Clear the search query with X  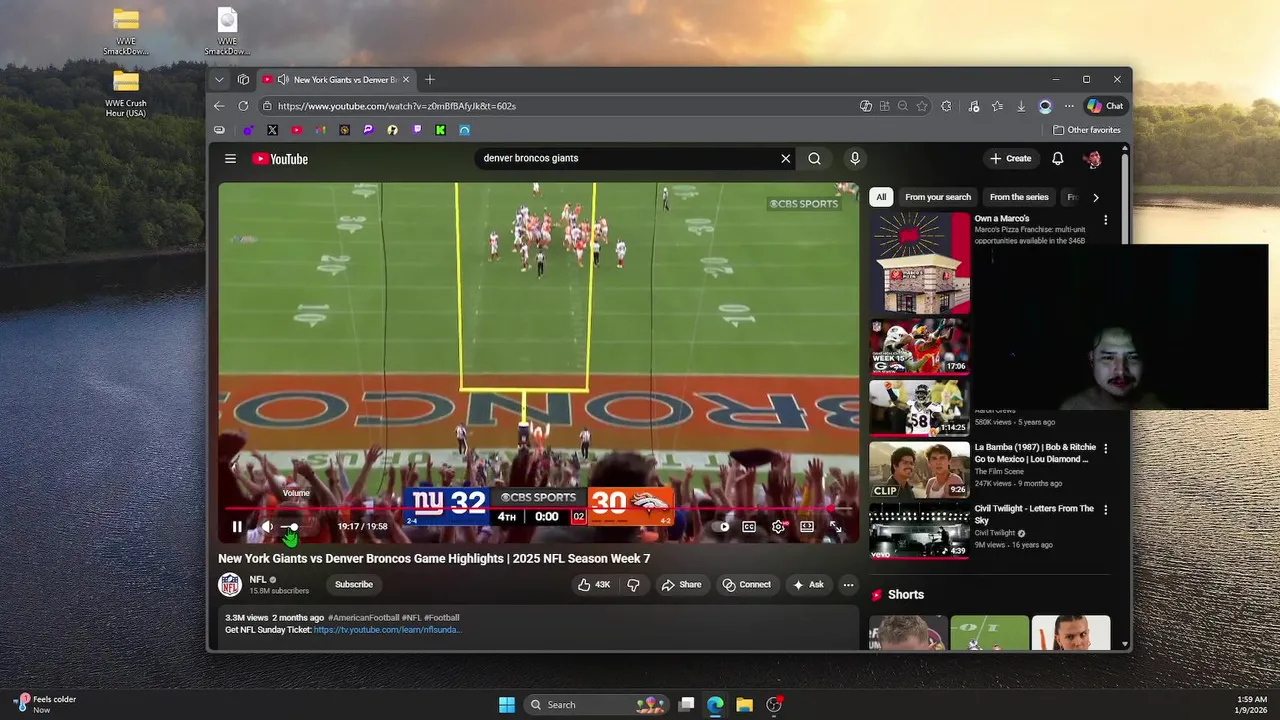[786, 158]
